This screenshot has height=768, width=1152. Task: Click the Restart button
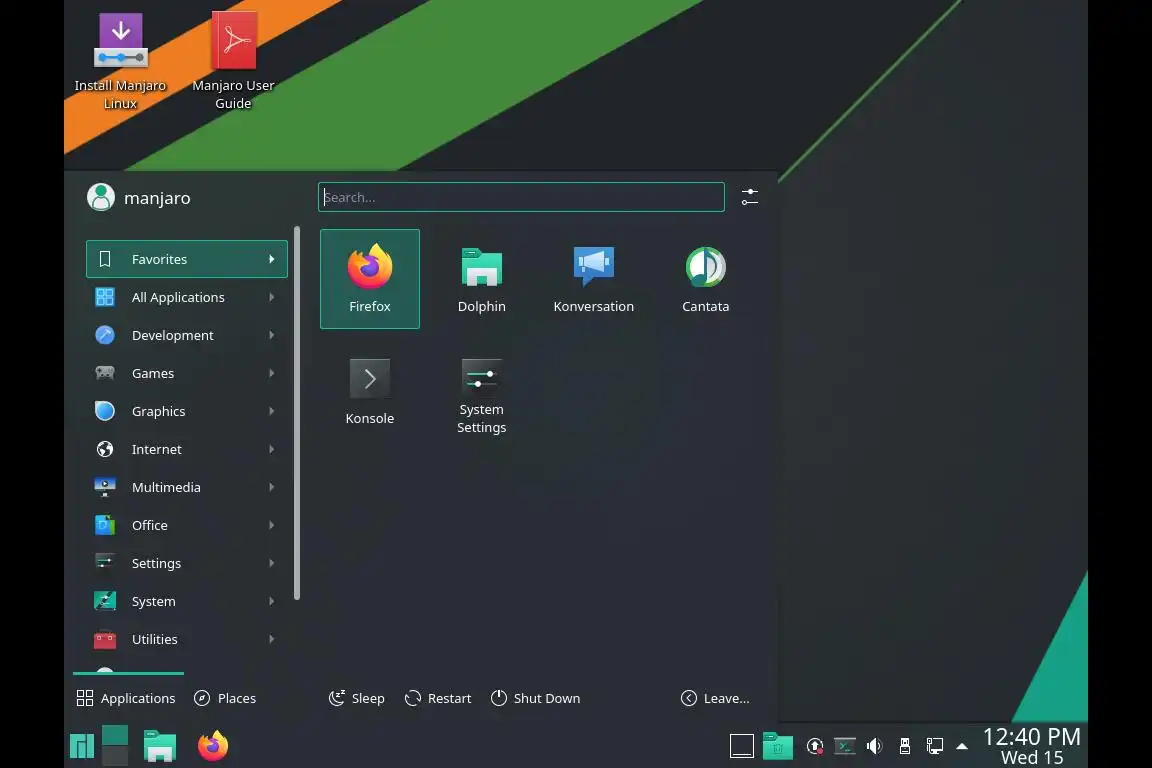click(438, 698)
